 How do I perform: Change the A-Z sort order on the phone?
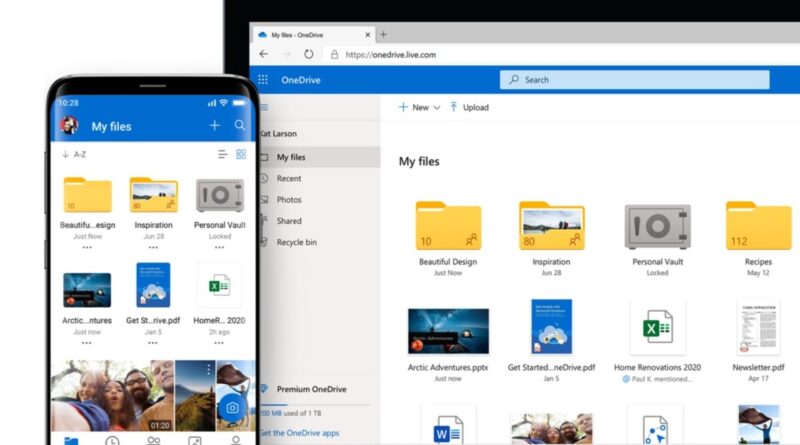[x=74, y=154]
